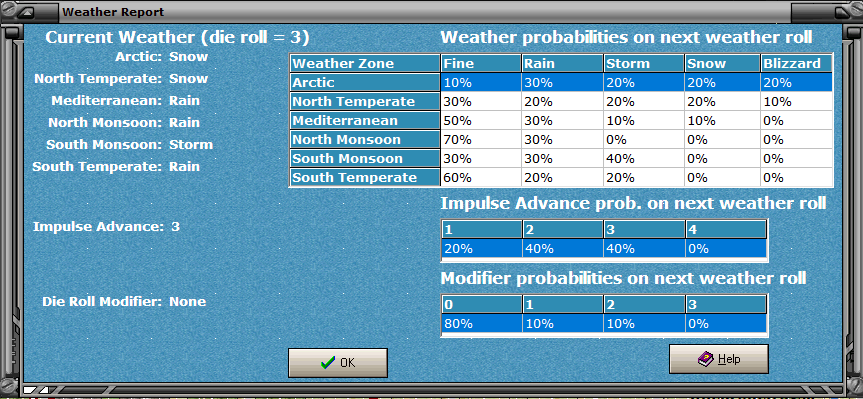The image size is (863, 399).
Task: Select the South Monsoon row label in table
Action: point(365,158)
